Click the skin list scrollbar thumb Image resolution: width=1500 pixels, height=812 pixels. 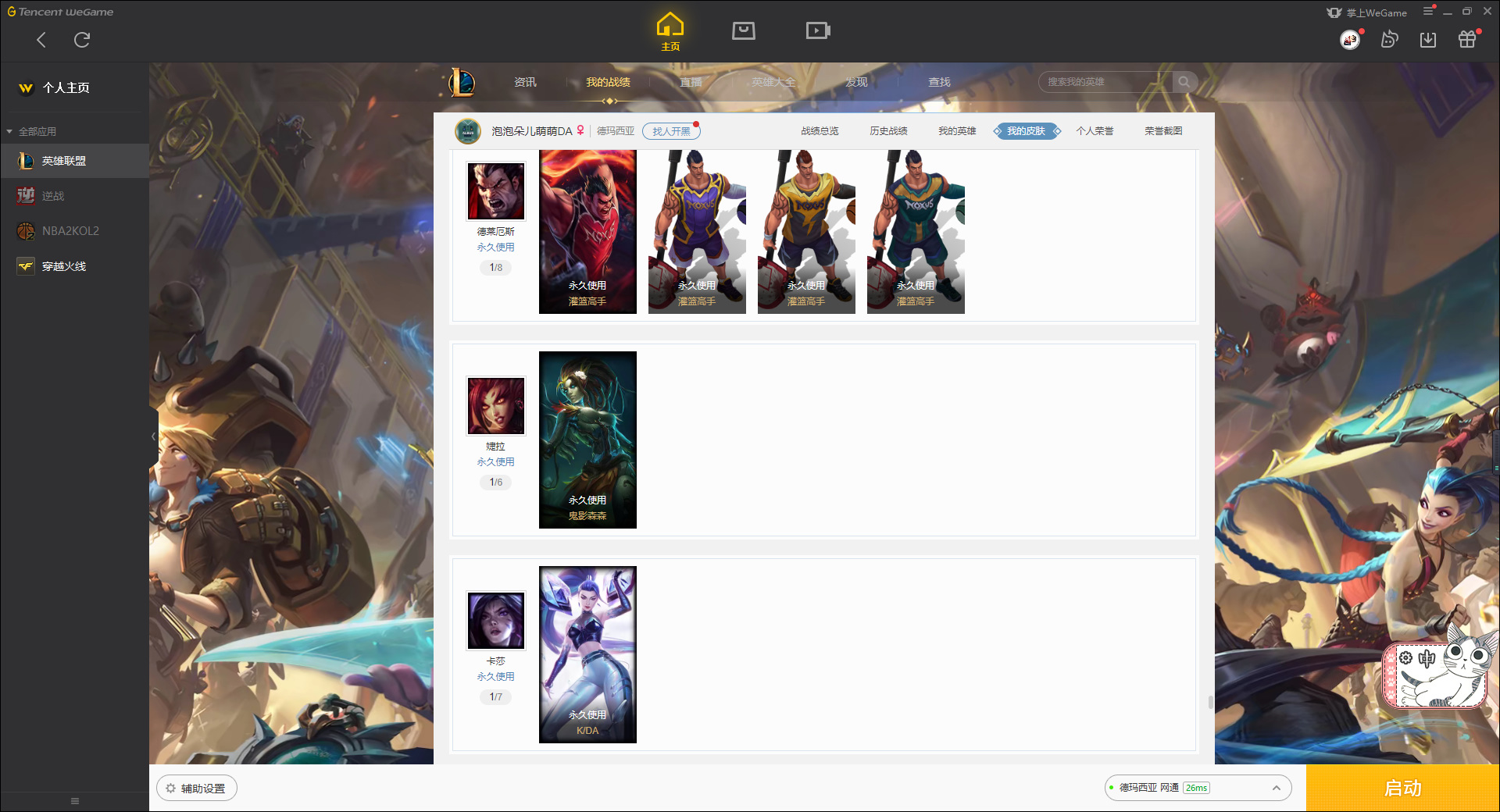tap(1211, 702)
